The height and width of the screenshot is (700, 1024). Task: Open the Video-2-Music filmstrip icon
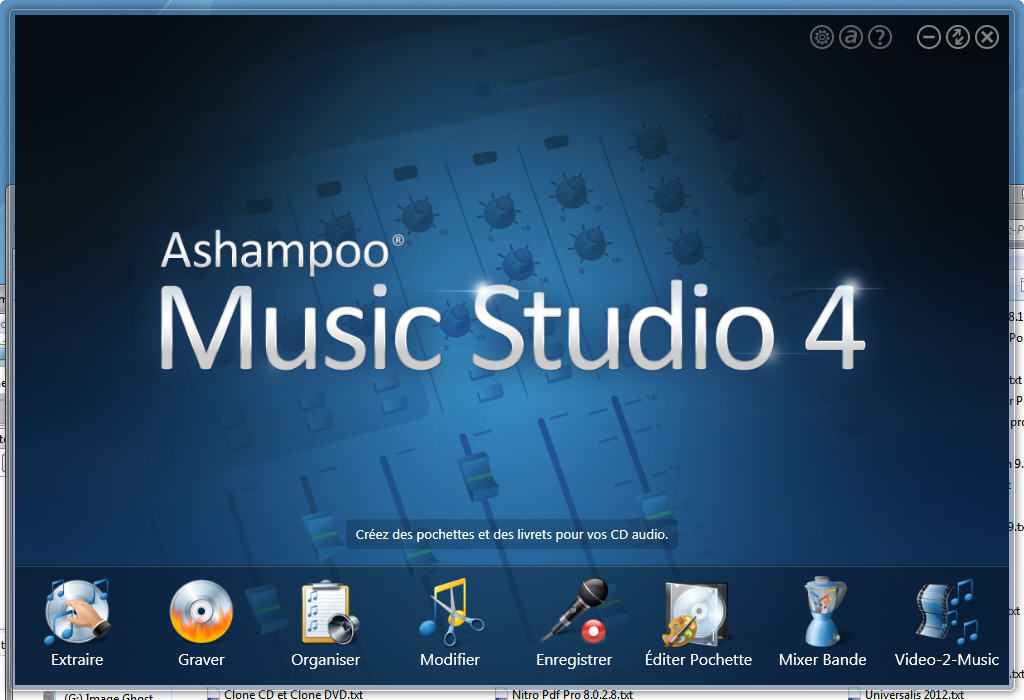click(946, 612)
